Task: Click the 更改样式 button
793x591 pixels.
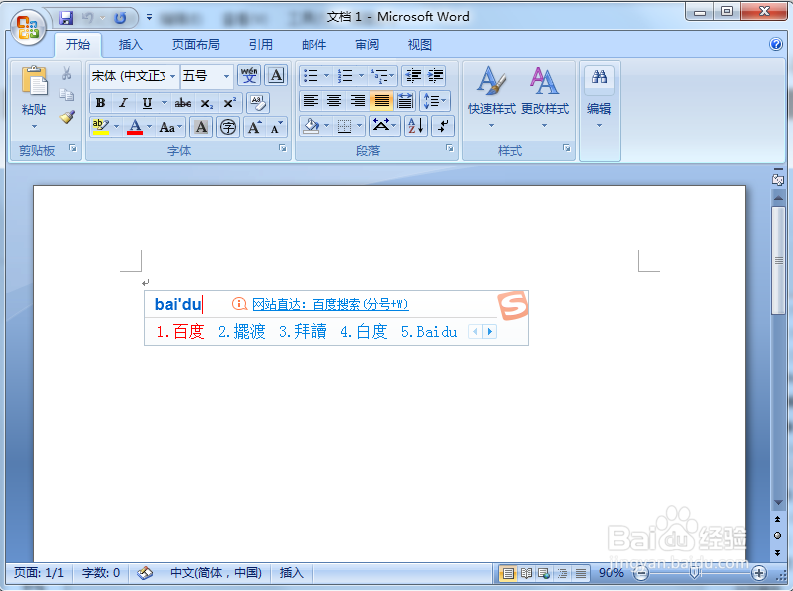Action: [545, 97]
